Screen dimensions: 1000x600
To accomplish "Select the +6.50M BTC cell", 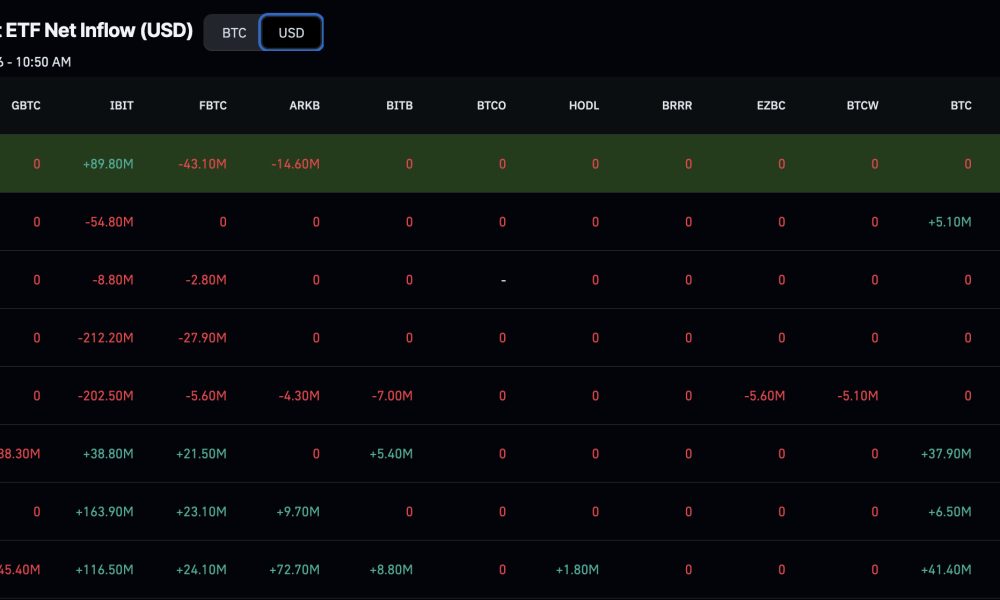I will pos(949,512).
